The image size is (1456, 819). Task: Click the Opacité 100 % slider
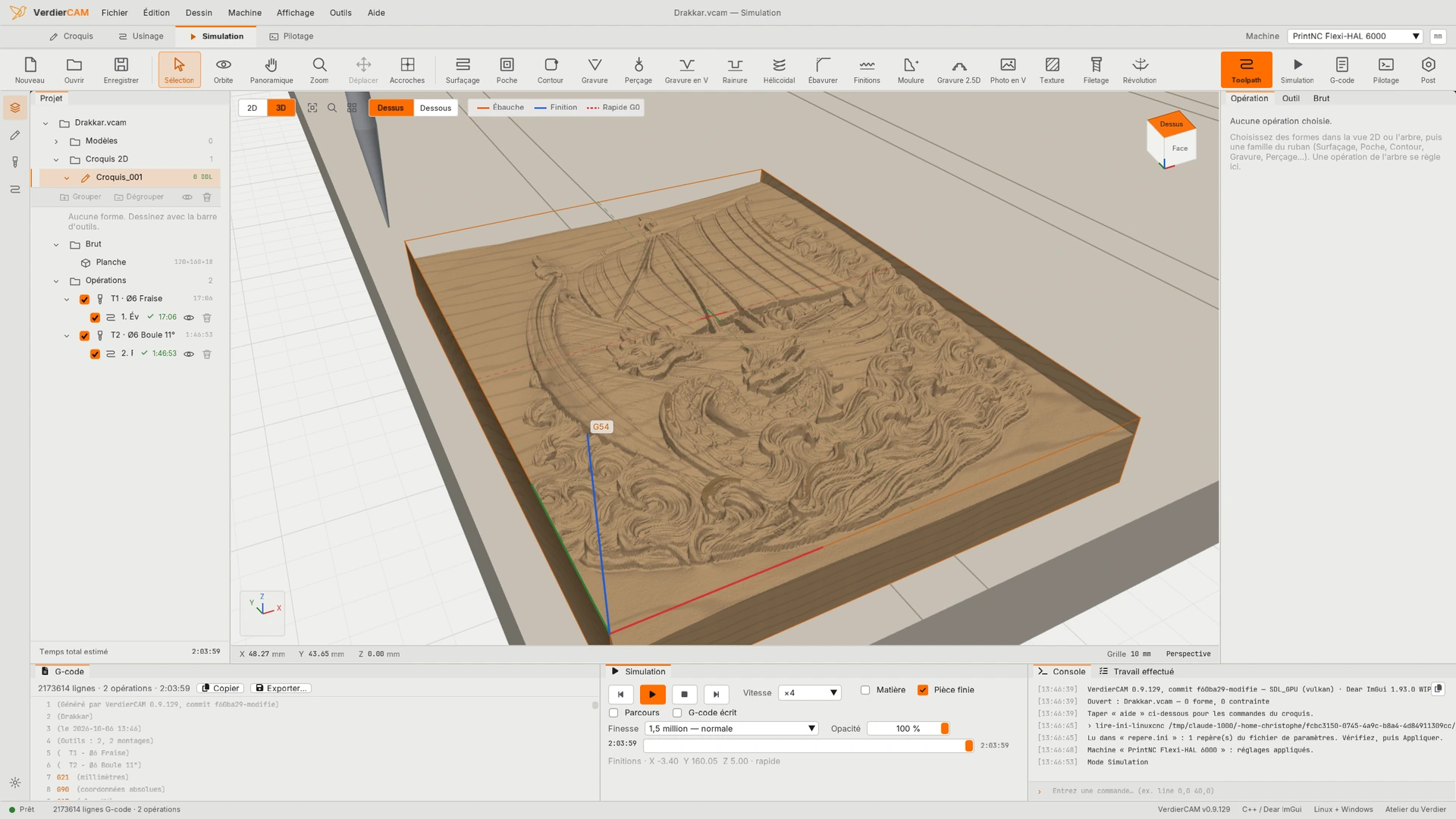pyautogui.click(x=908, y=729)
